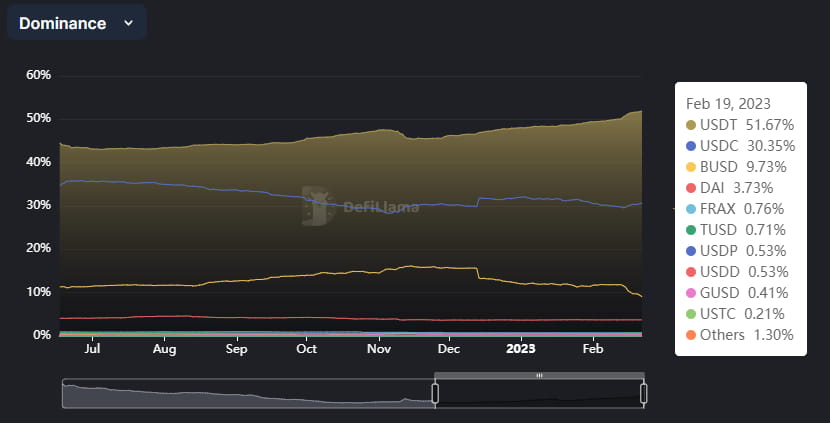Image resolution: width=830 pixels, height=423 pixels.
Task: Click the 'USDC 30.35%' tooltip entry
Action: [x=741, y=146]
